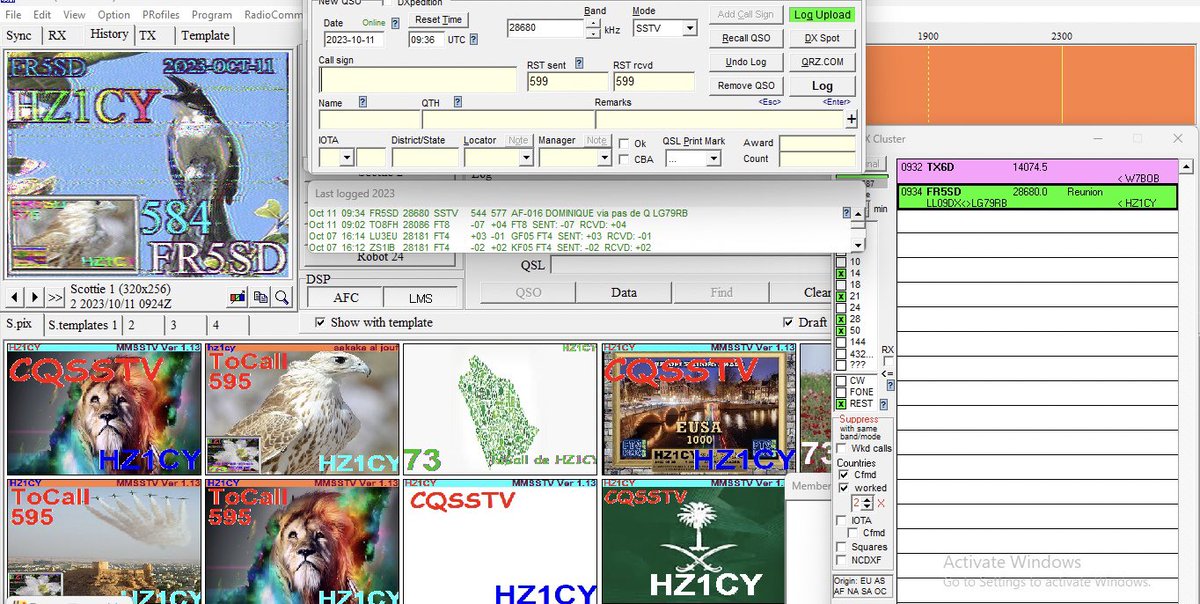1200x604 pixels.
Task: Open the Option menu
Action: click(113, 14)
